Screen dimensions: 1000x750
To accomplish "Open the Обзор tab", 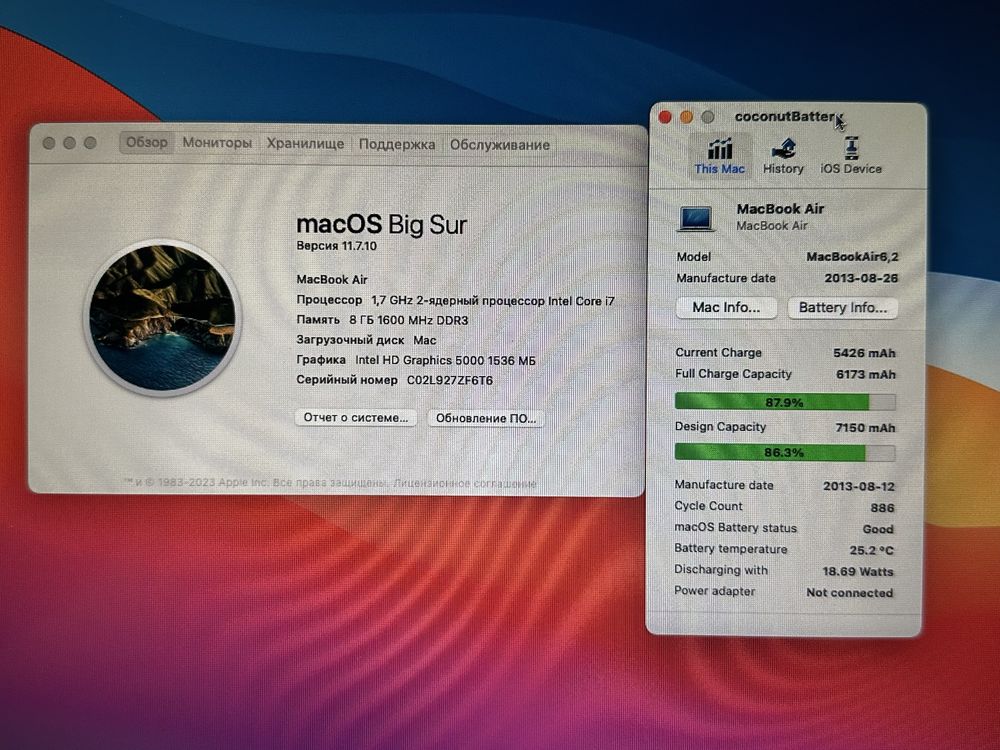I will click(x=147, y=143).
